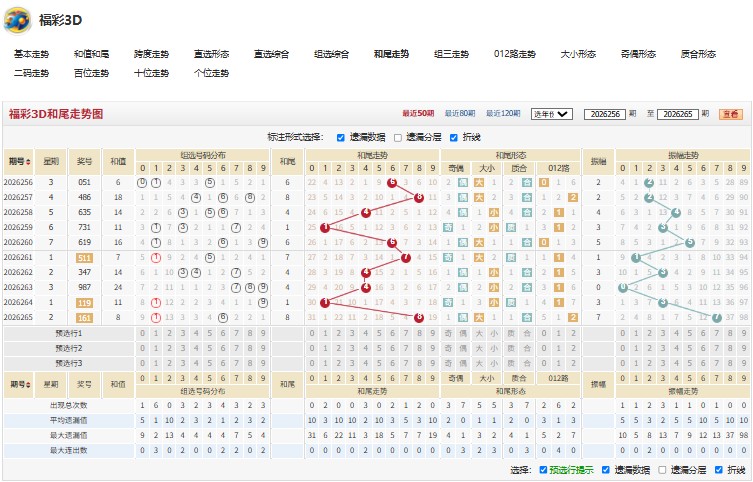This screenshot has width=753, height=482.
Task: Uncheck the 预选行提示 checkbox at the bottom
Action: point(543,470)
